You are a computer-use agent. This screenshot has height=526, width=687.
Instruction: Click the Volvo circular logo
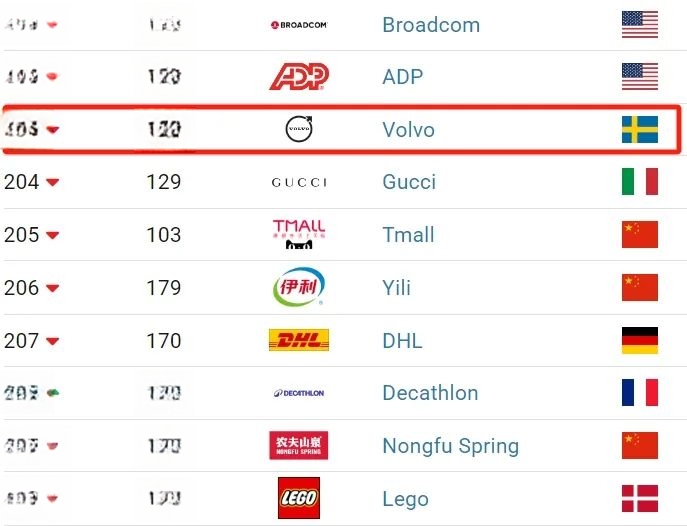click(299, 129)
